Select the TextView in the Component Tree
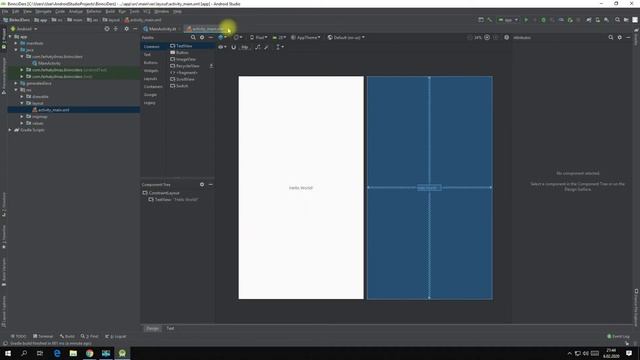The width and height of the screenshot is (640, 360). coord(173,200)
